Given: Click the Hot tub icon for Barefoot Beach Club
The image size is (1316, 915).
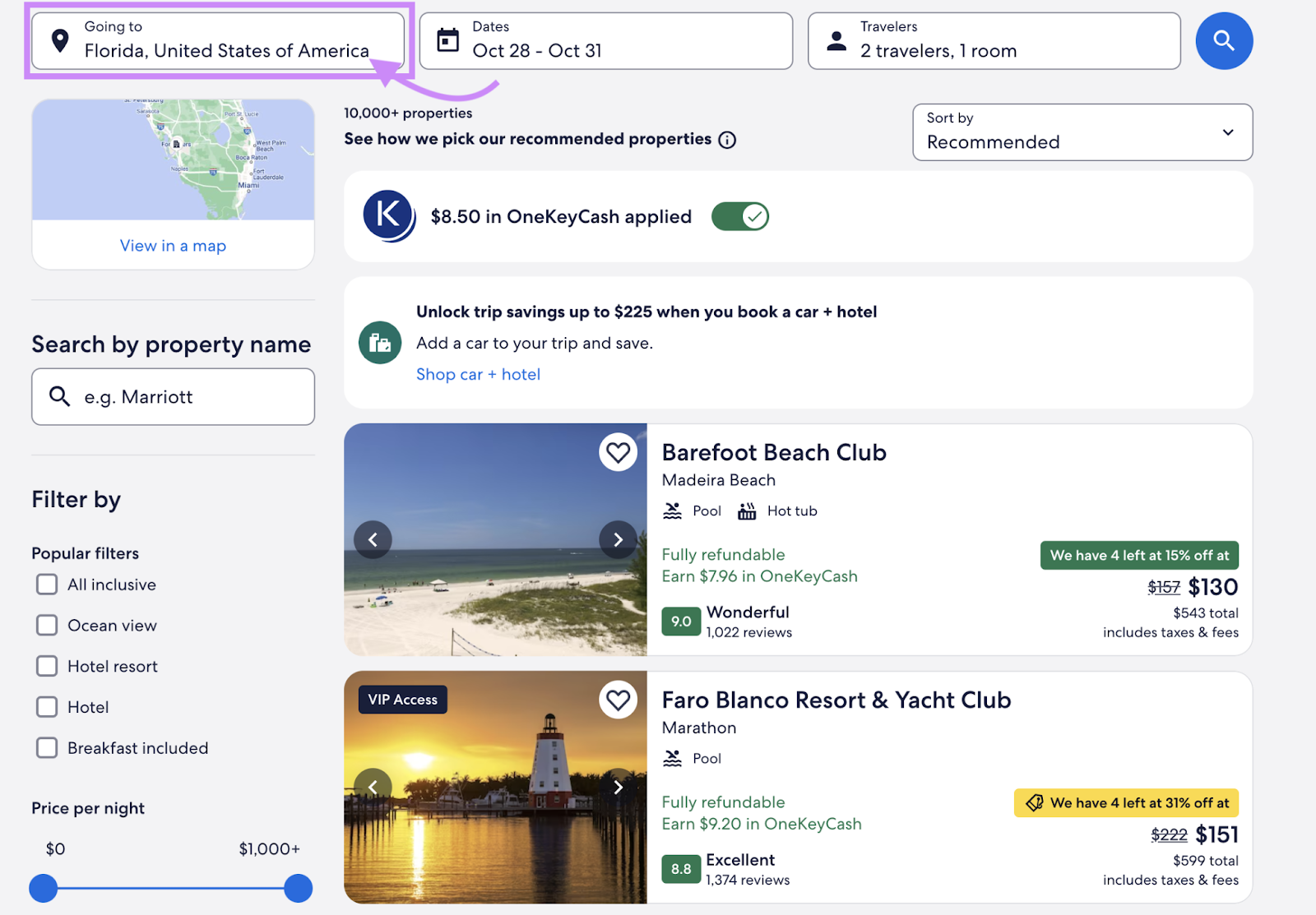Looking at the screenshot, I should (x=746, y=510).
